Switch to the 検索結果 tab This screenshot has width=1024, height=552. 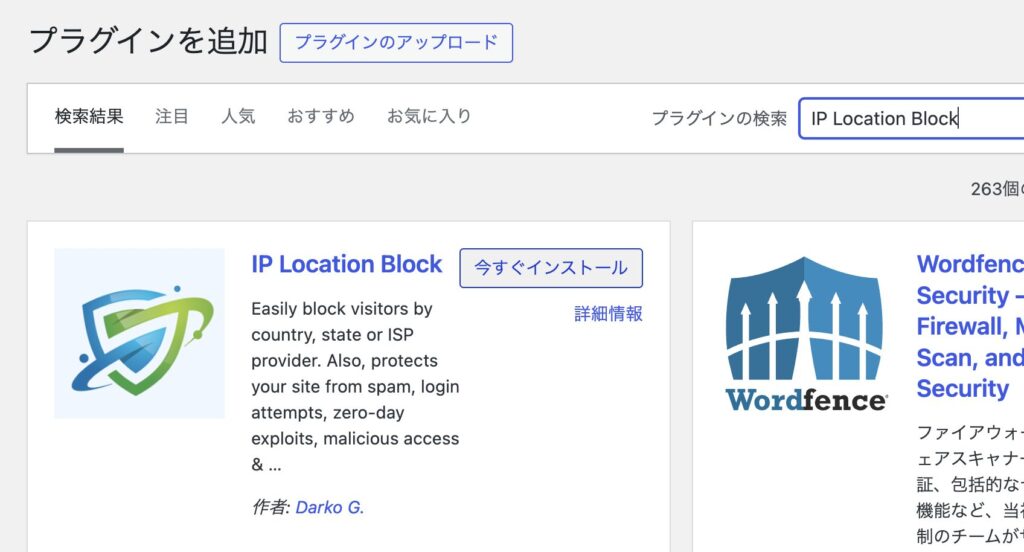[89, 116]
